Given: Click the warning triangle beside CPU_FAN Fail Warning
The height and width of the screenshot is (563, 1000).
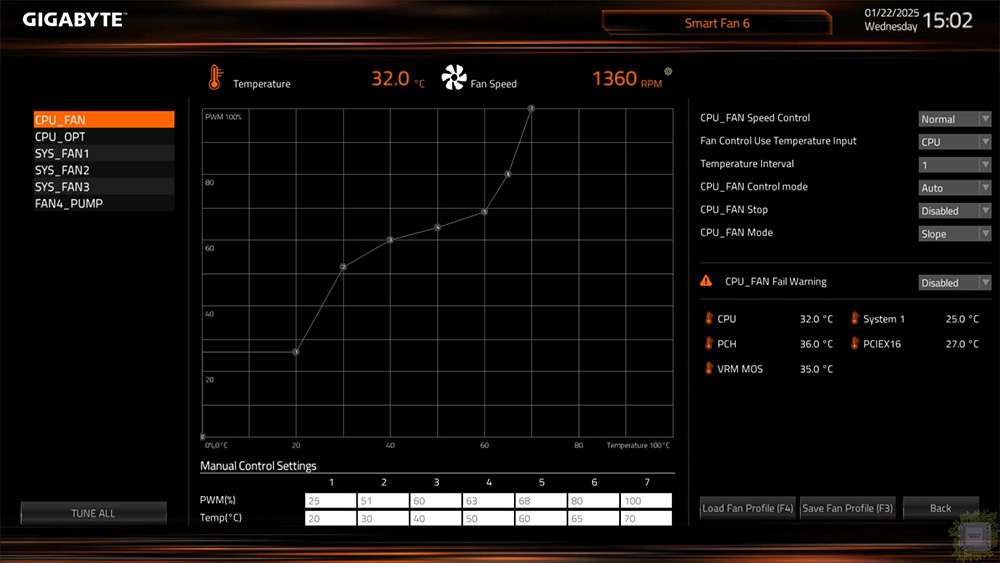Looking at the screenshot, I should [706, 281].
